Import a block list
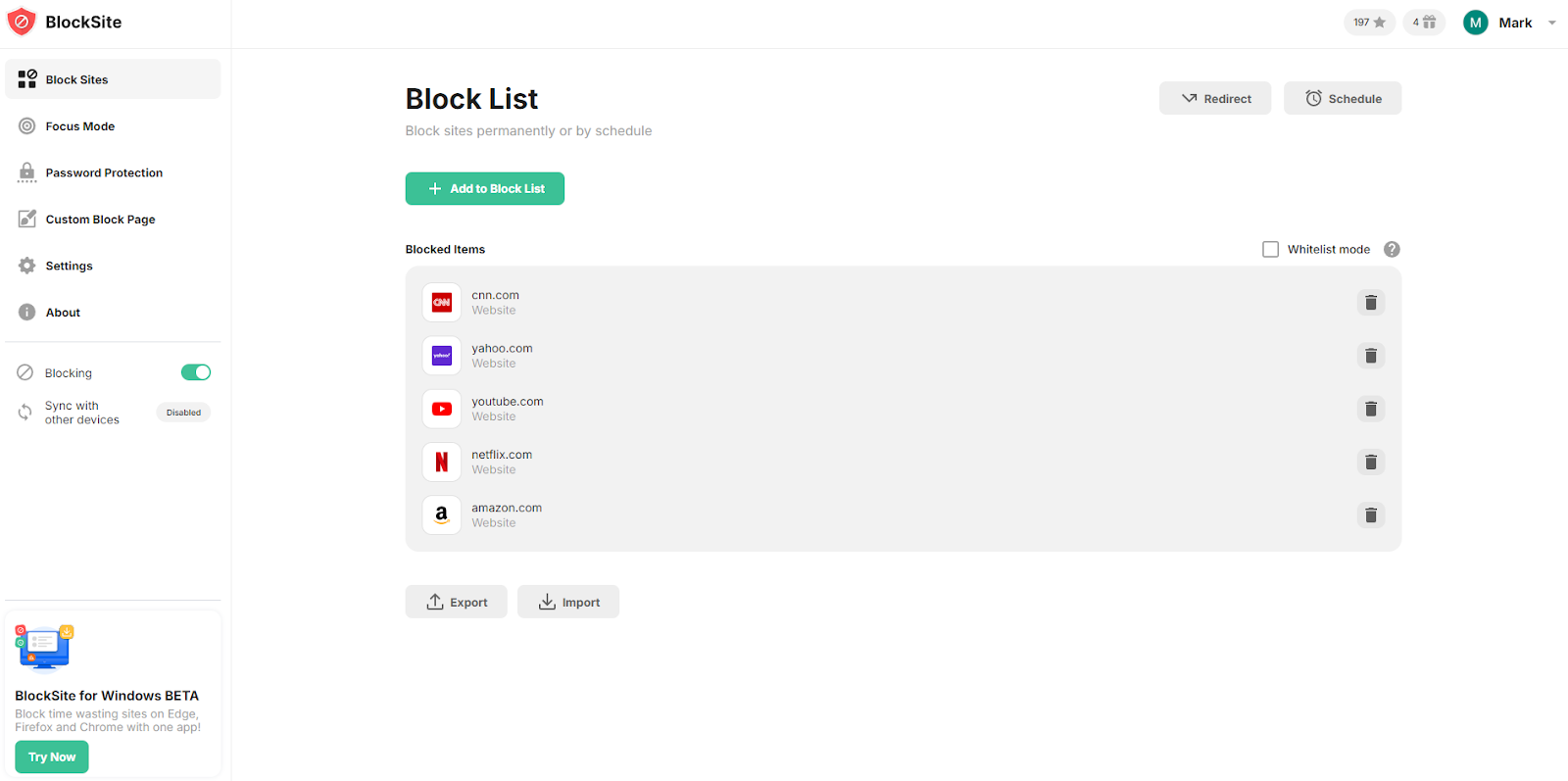 pos(568,602)
